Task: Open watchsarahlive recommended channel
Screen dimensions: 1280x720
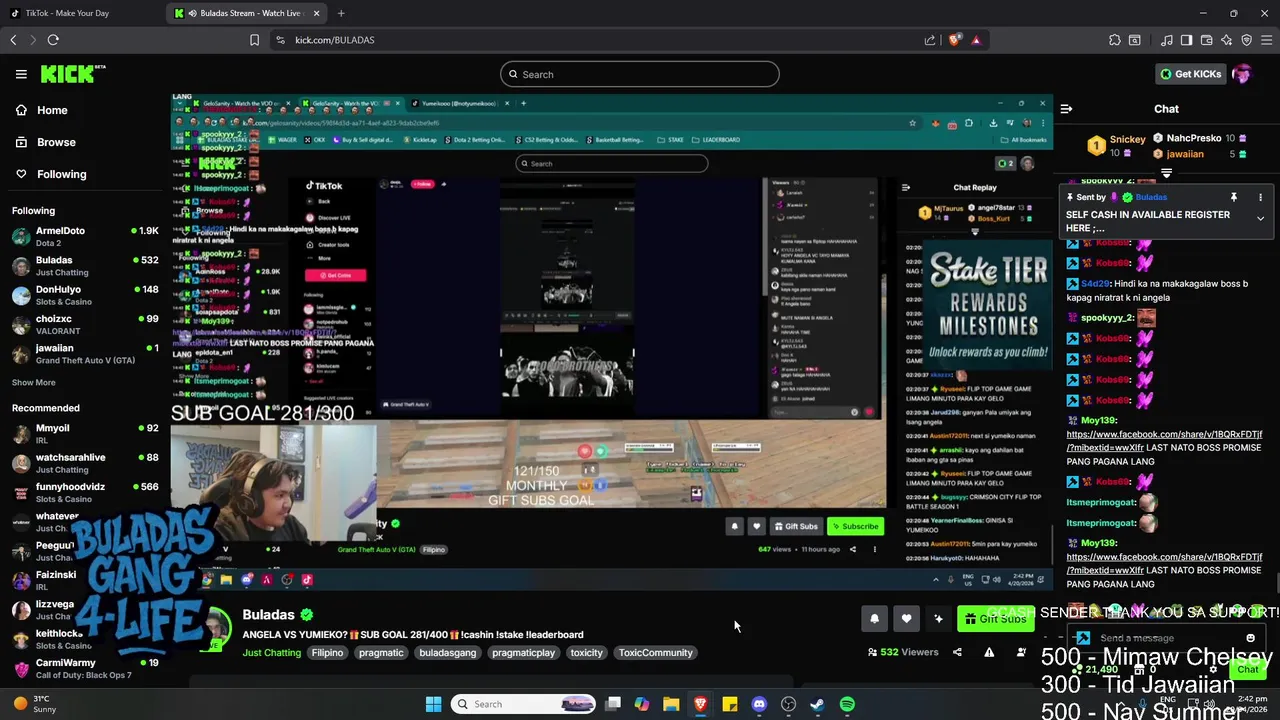Action: click(x=85, y=463)
